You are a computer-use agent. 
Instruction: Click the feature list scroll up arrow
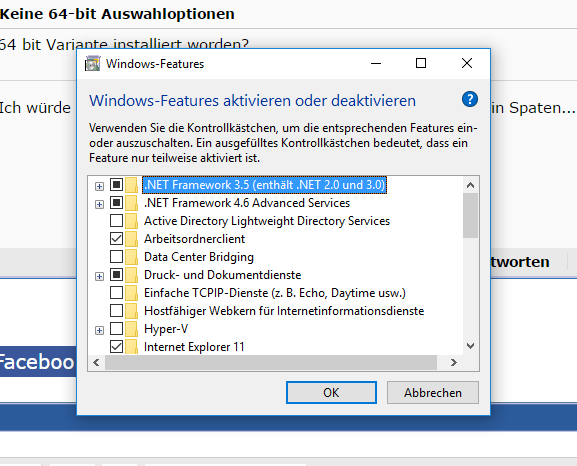coord(470,185)
